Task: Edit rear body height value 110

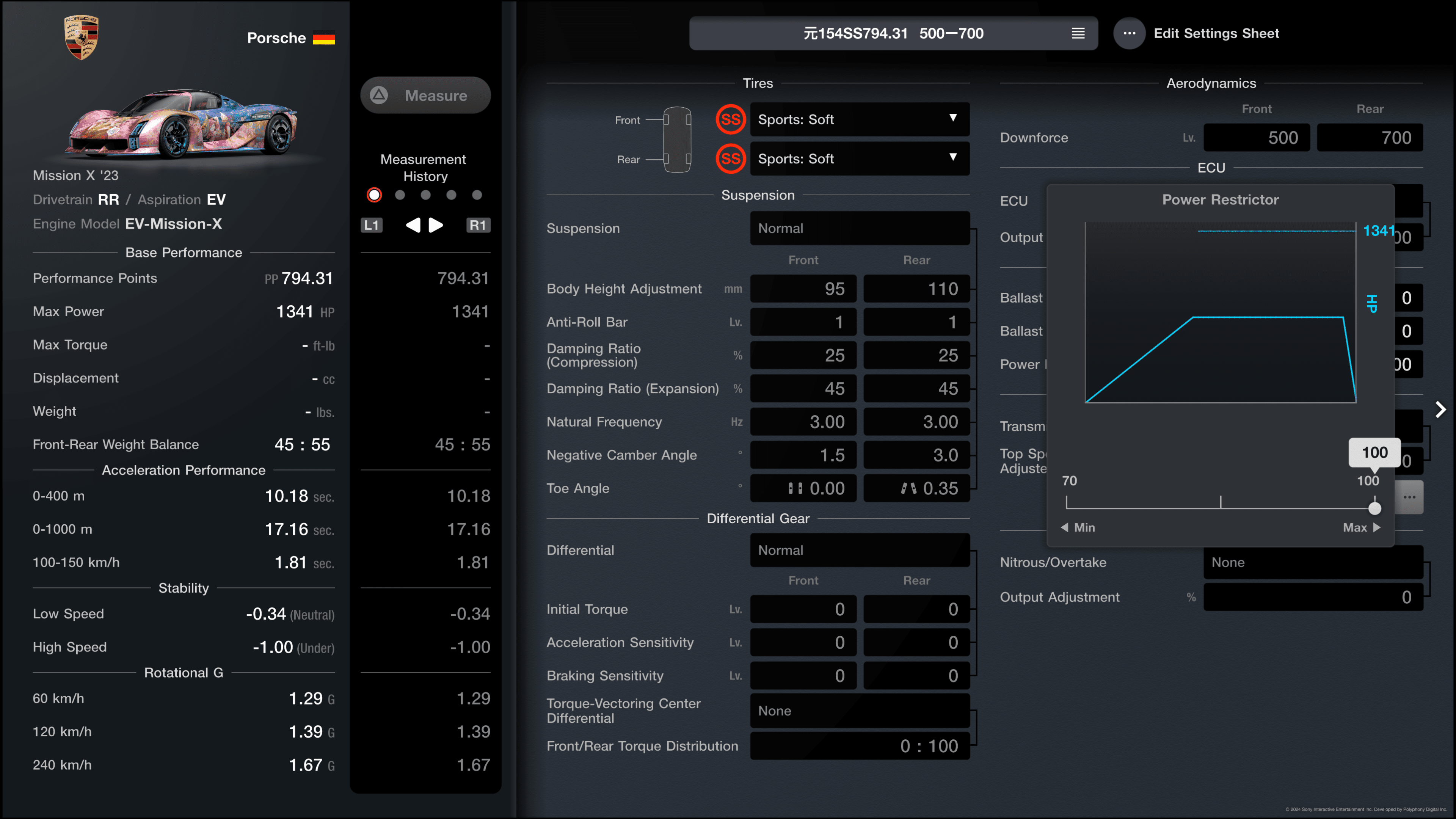Action: pos(916,289)
